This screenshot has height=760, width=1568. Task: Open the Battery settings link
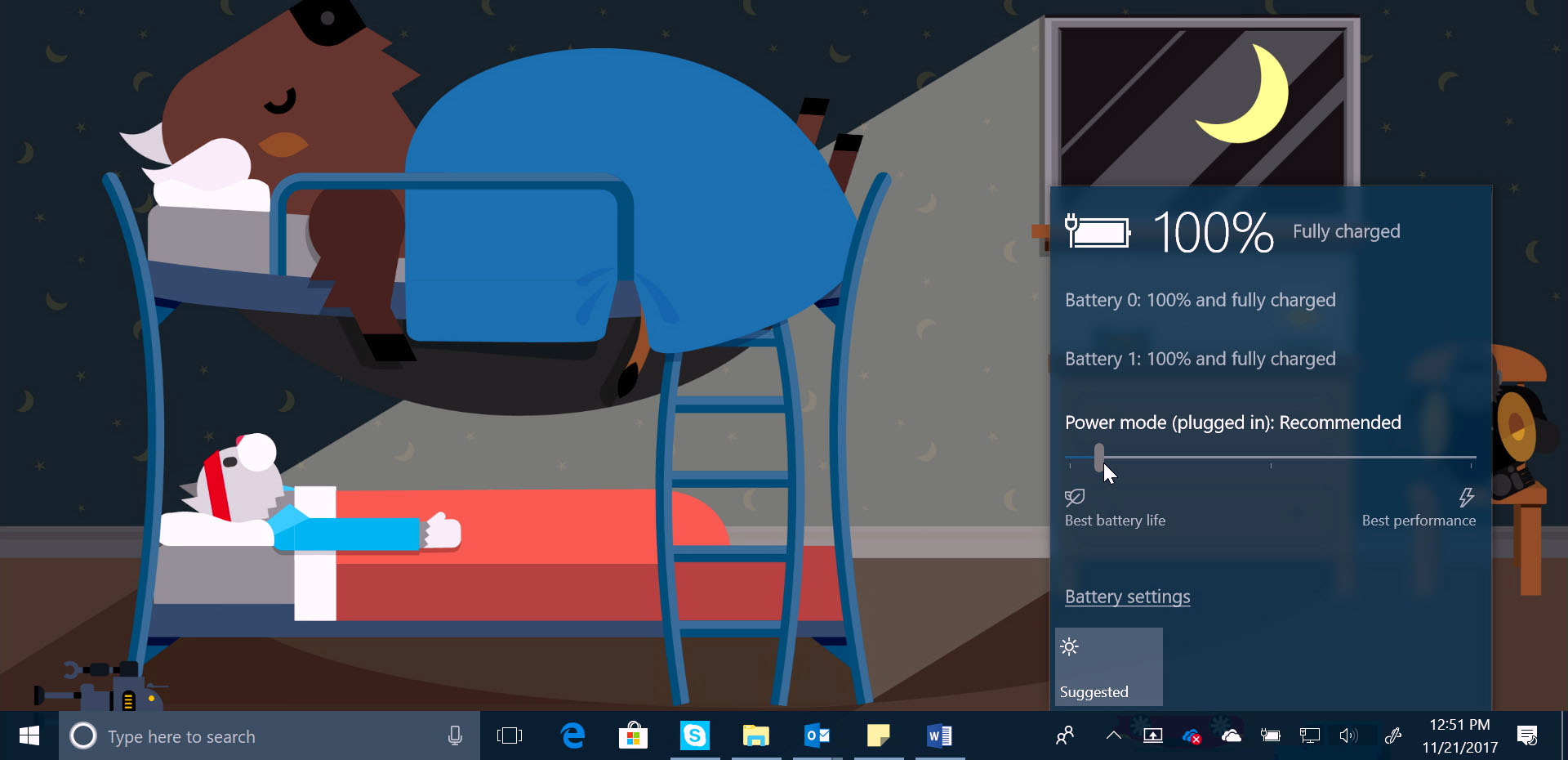1127,597
